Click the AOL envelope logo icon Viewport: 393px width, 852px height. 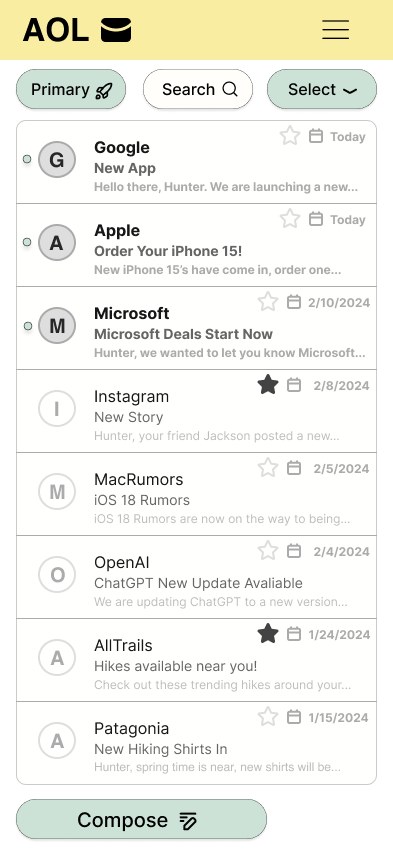[x=116, y=30]
